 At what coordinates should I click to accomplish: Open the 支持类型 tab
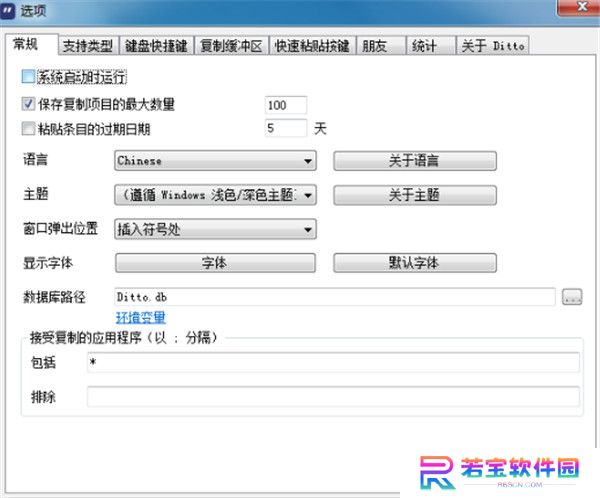tap(88, 46)
